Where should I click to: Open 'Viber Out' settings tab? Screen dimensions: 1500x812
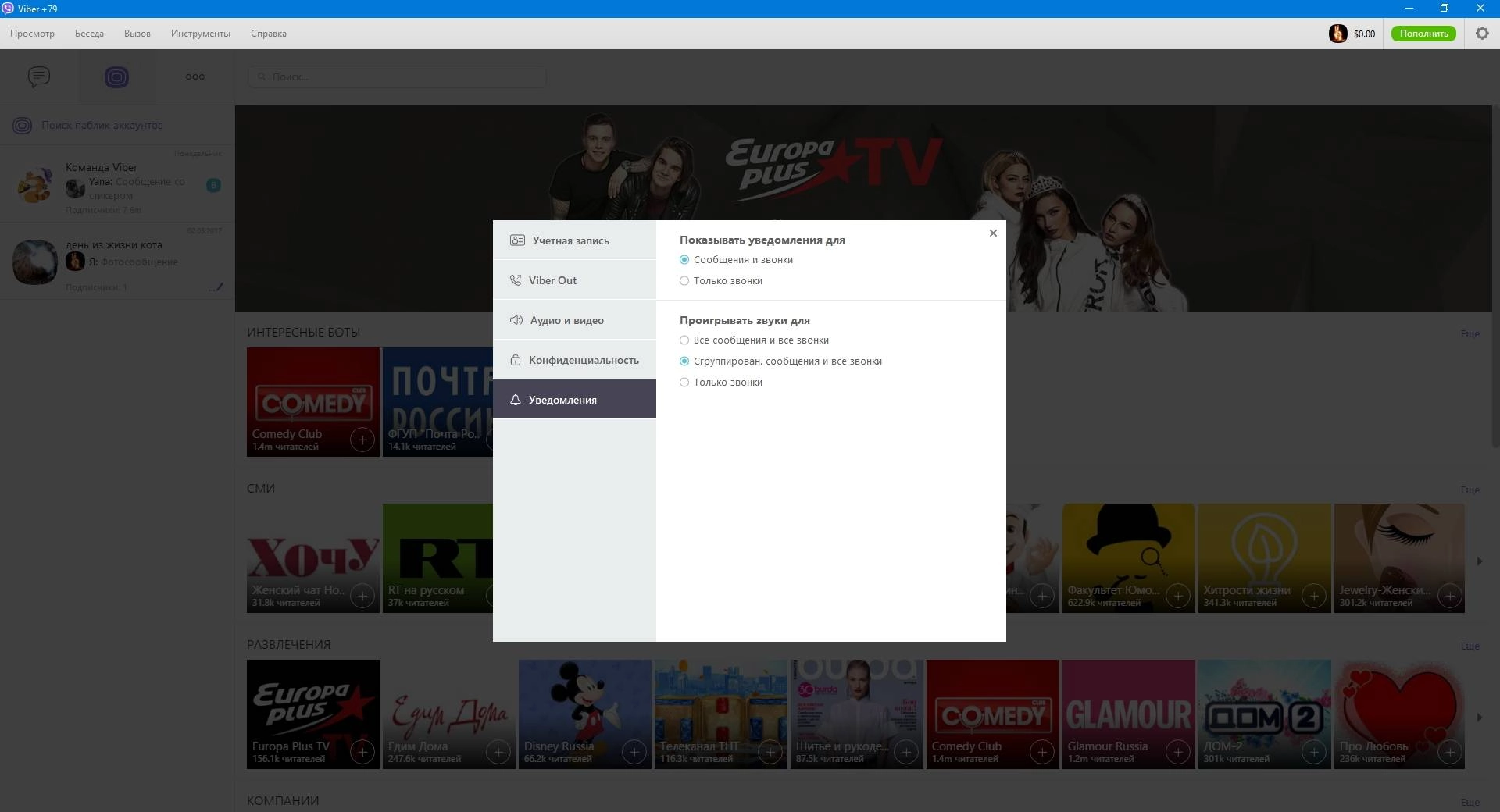point(574,280)
